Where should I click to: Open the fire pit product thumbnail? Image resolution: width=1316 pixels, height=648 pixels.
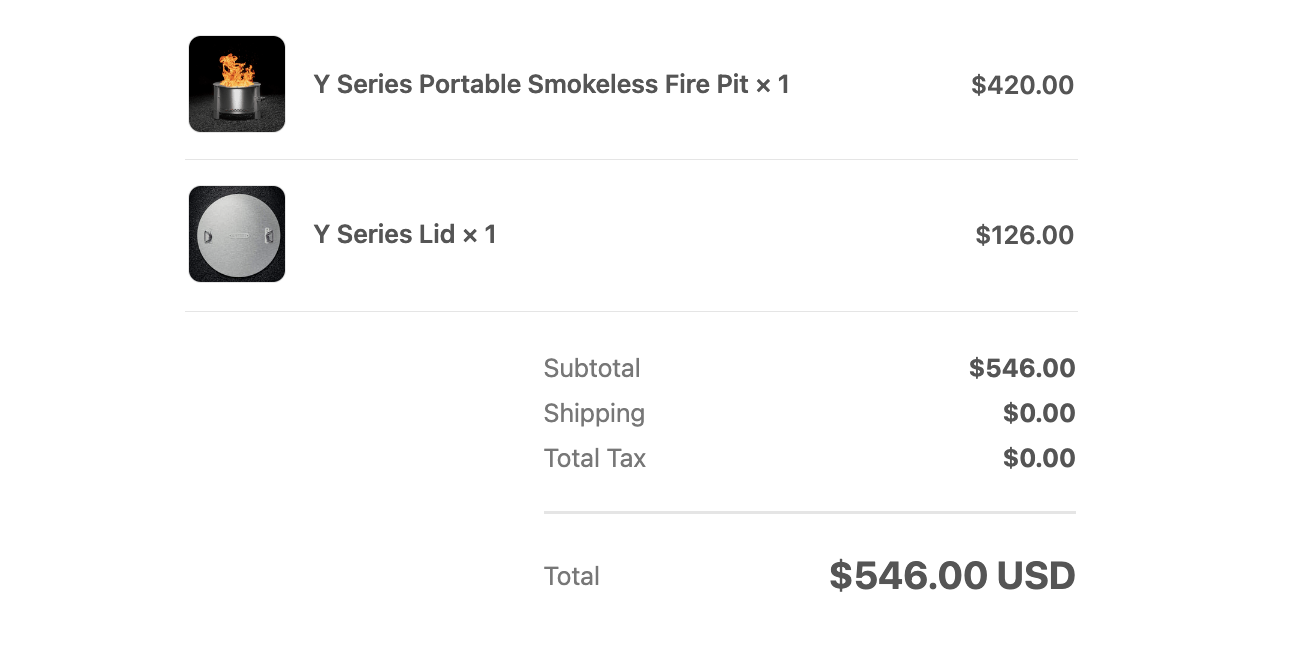237,84
